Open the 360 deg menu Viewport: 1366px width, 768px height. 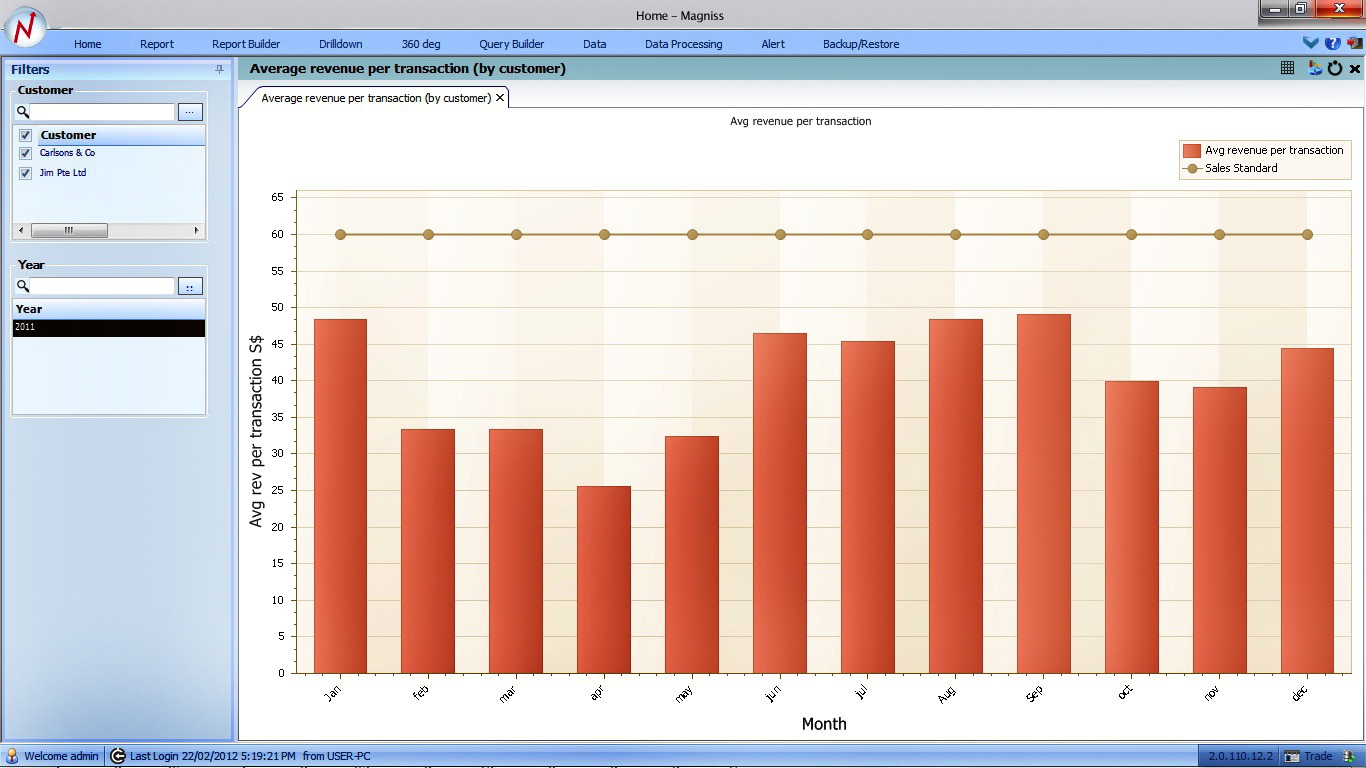click(x=421, y=44)
